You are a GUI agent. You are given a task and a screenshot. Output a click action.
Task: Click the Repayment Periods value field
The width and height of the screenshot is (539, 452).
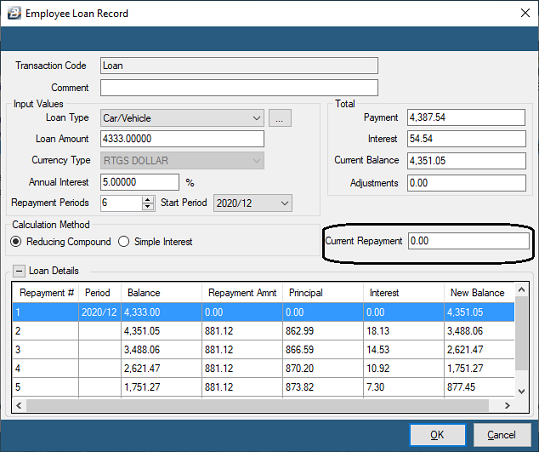[121, 203]
